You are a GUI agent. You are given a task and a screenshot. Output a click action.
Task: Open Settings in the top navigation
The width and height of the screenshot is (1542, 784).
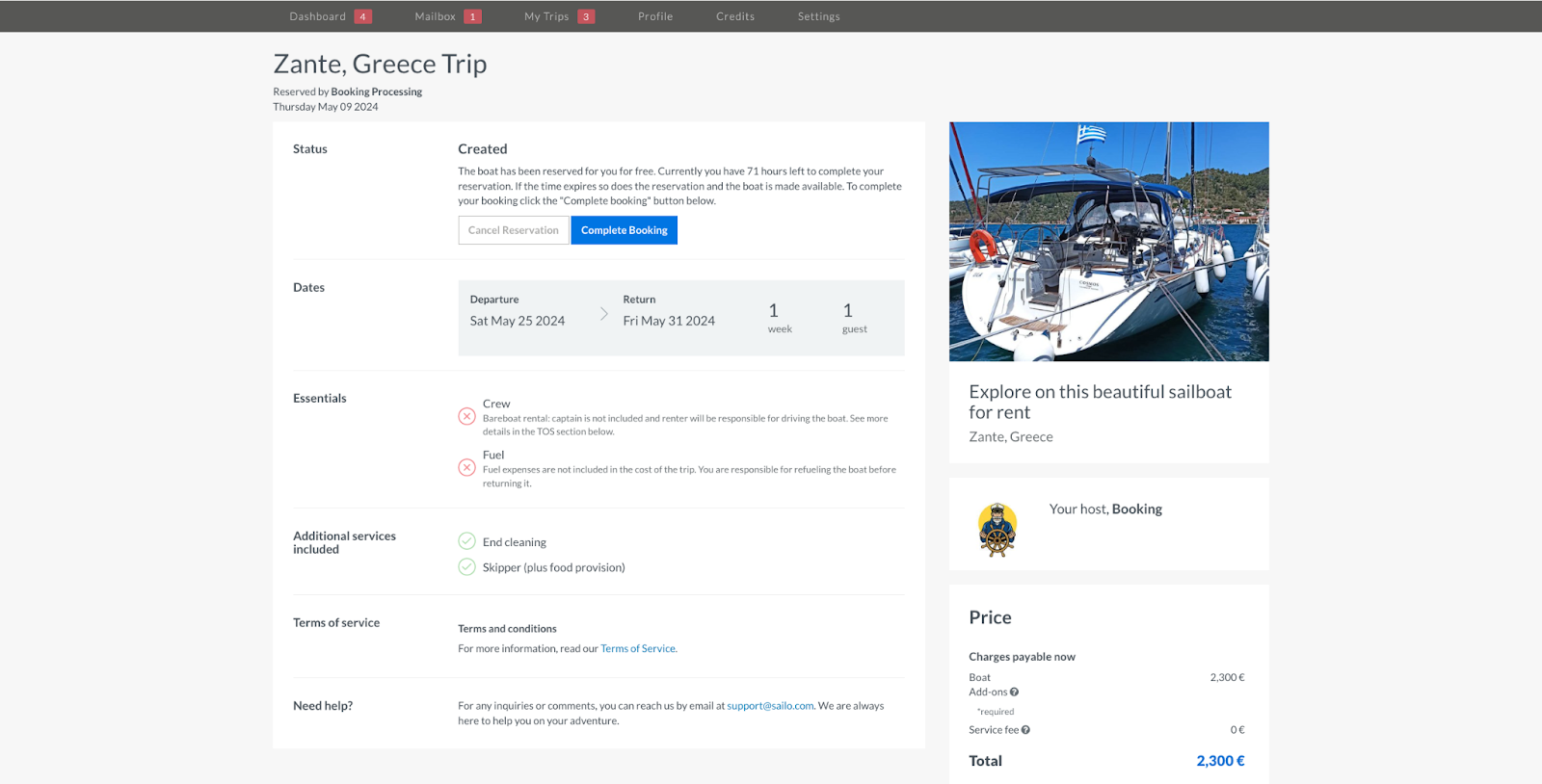click(819, 16)
